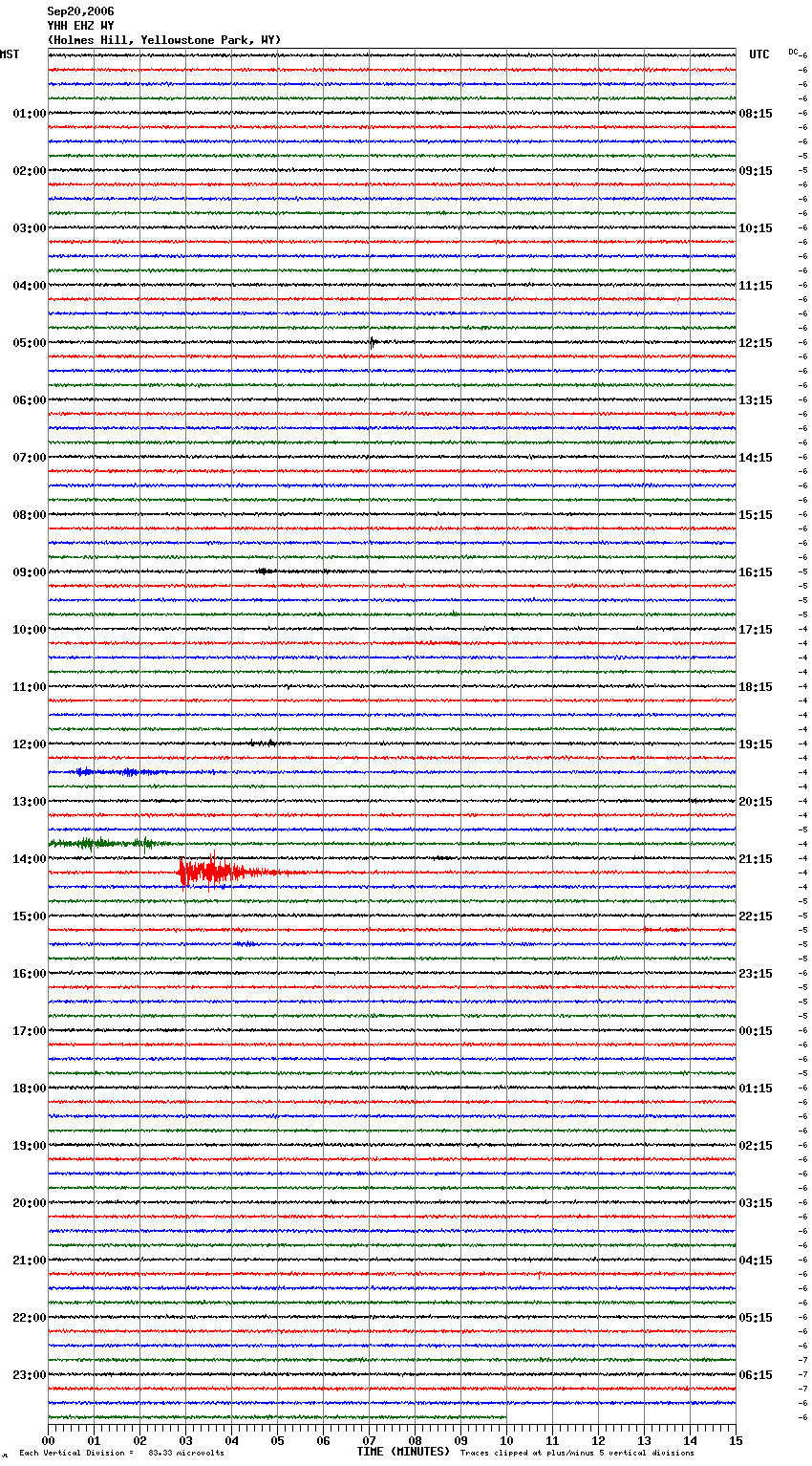Click the station code 'YHH EHZ WY'

(x=81, y=26)
